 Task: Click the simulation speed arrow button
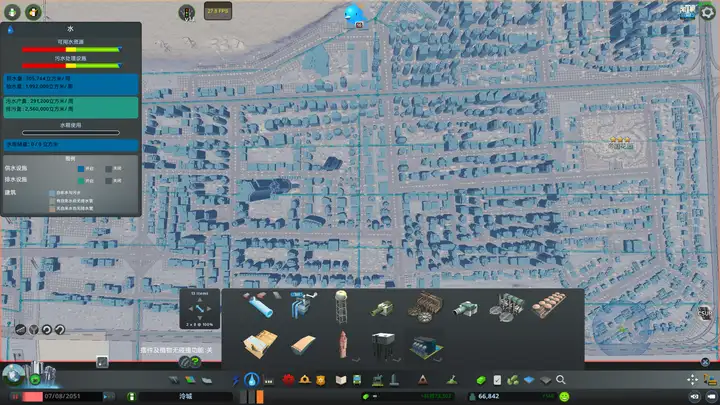click(108, 396)
